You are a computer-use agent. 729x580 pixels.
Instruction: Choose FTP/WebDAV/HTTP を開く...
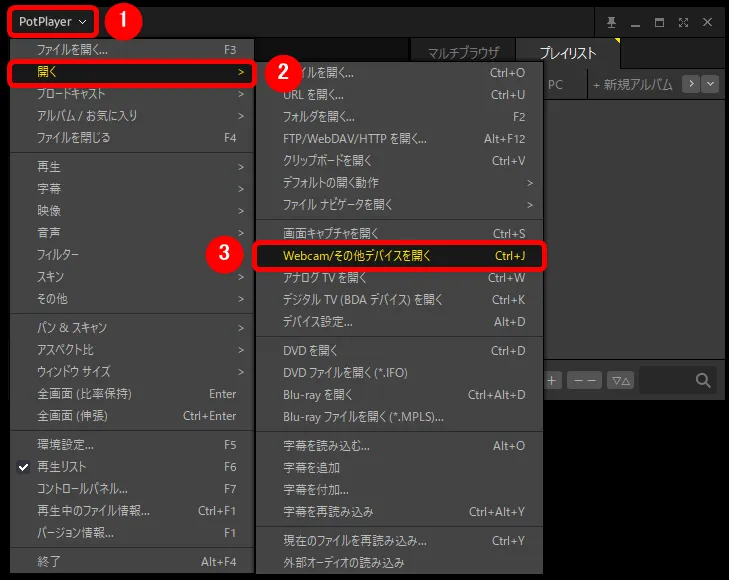click(x=399, y=138)
